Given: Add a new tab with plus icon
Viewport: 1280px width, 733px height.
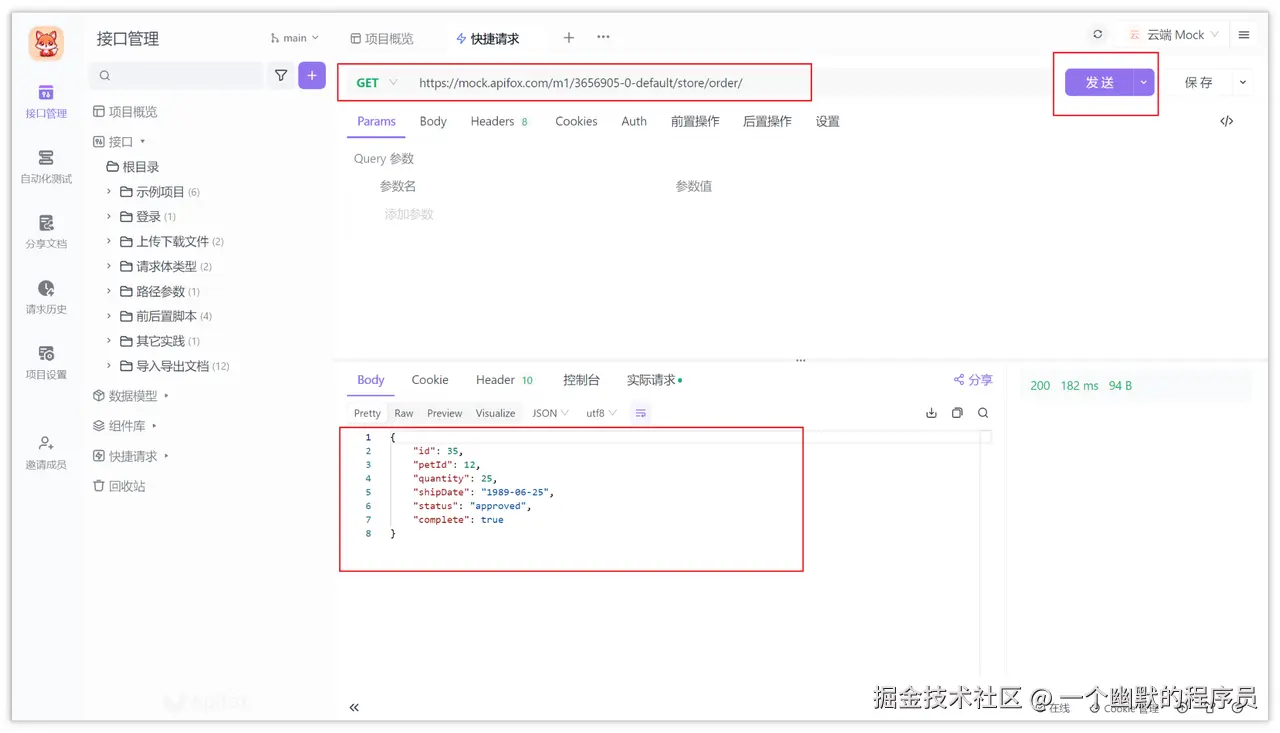Looking at the screenshot, I should point(569,38).
